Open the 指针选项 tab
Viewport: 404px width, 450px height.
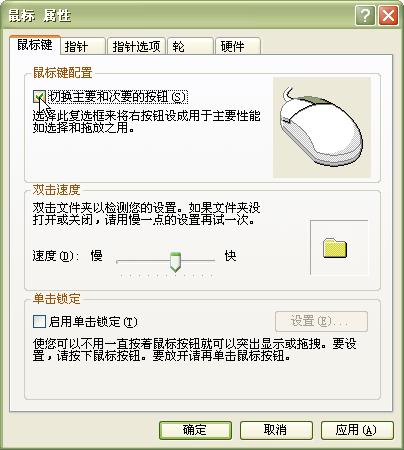point(136,46)
